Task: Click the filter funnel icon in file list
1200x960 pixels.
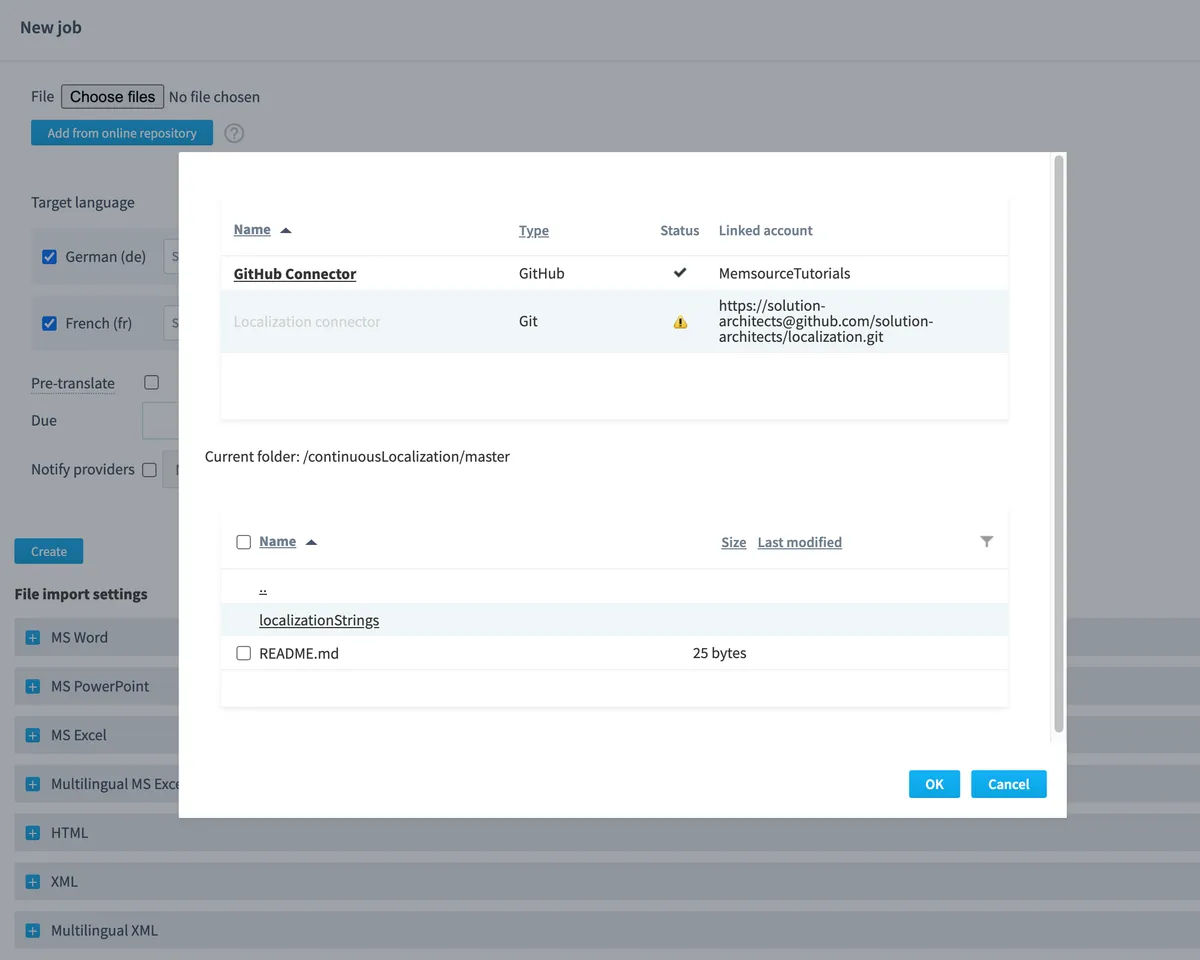Action: [987, 541]
